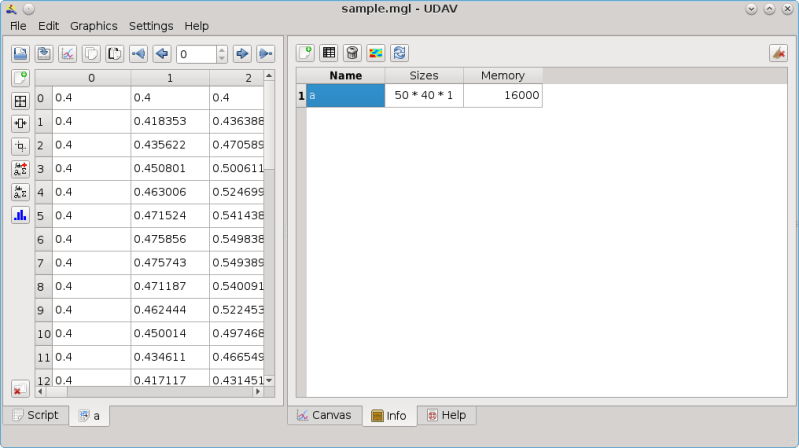Select cell with value 0.471524
Viewport: 799px width, 448px height.
point(170,216)
